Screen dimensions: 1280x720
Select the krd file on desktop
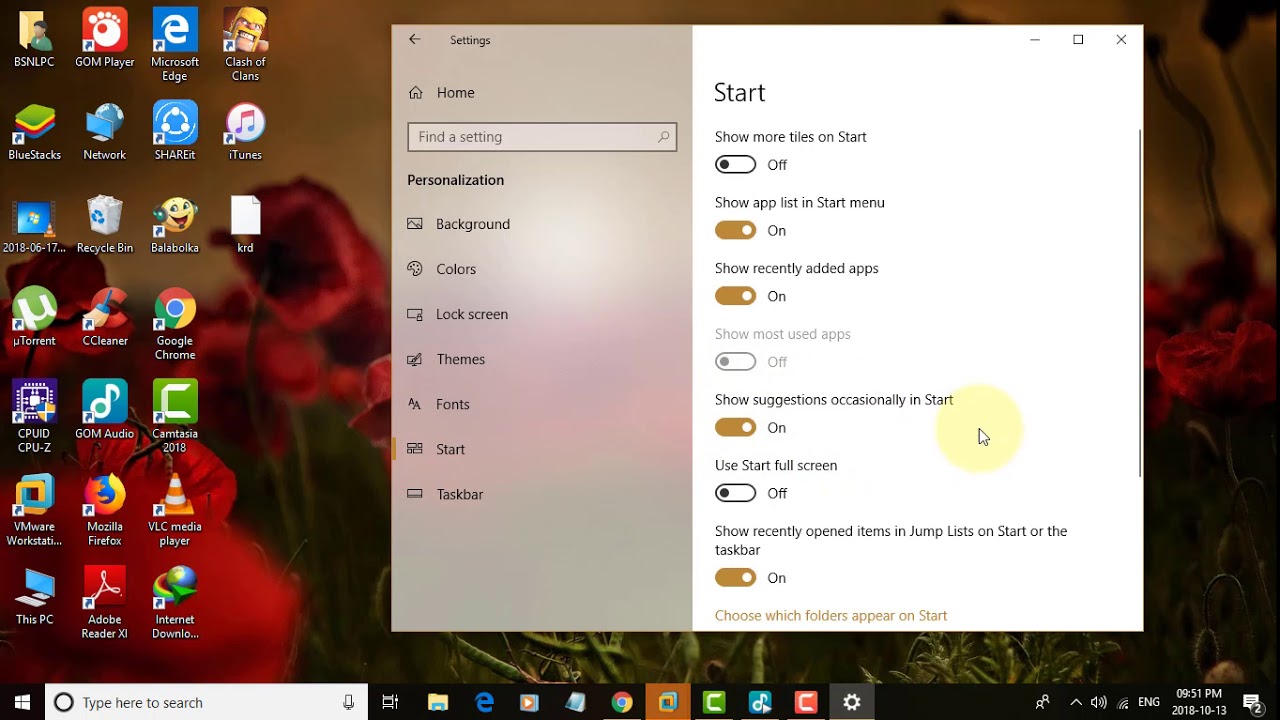coord(245,224)
